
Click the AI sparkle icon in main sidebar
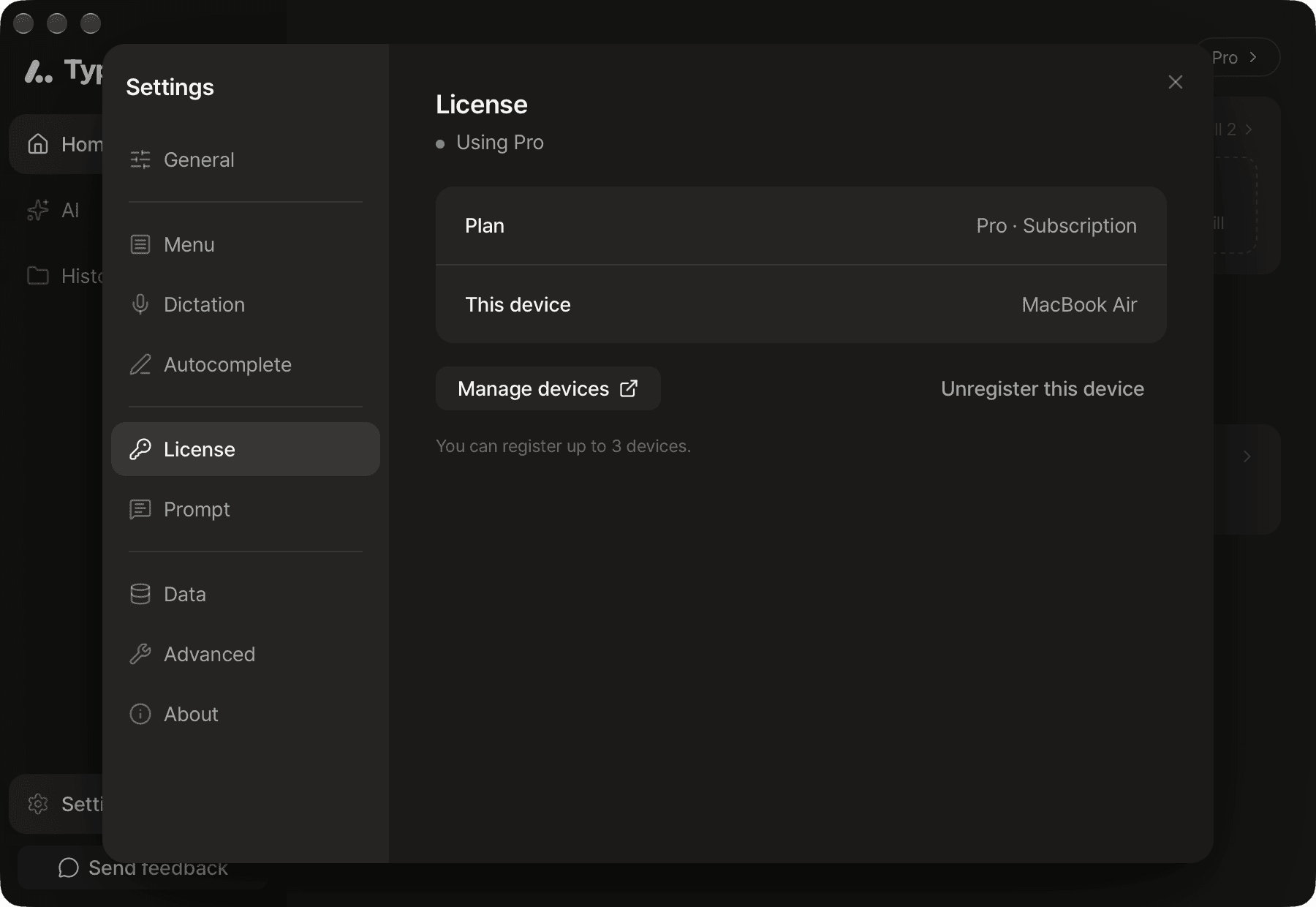38,210
